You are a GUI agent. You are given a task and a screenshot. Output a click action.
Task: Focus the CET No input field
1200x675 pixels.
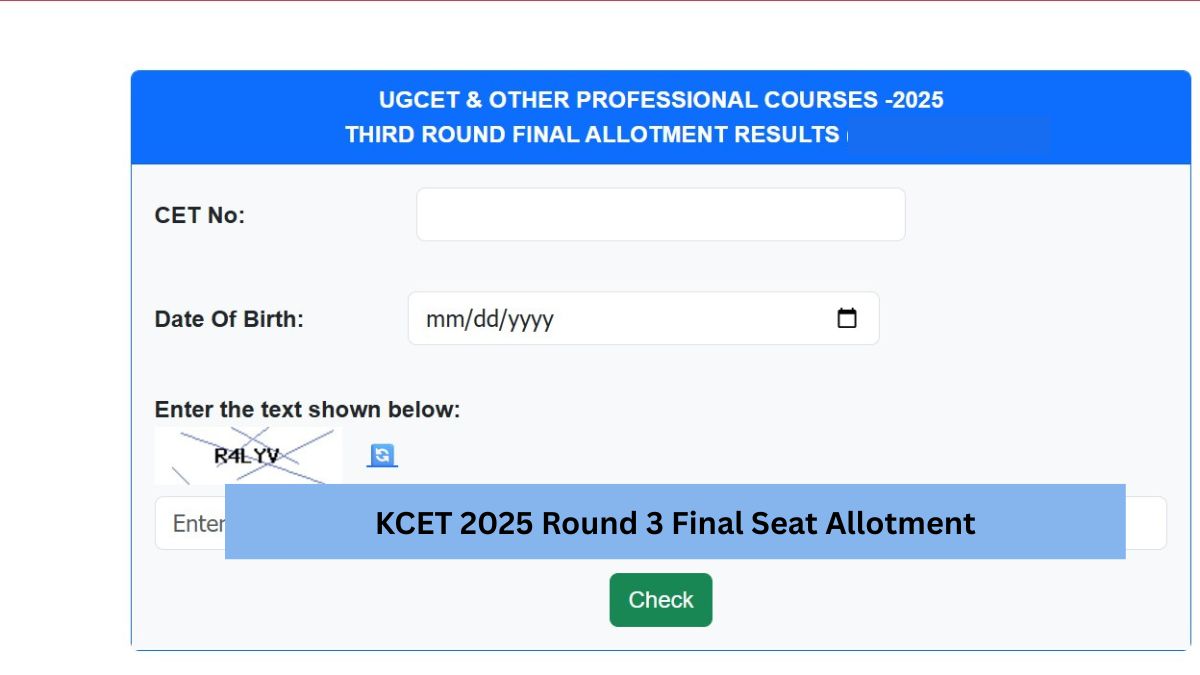click(660, 213)
